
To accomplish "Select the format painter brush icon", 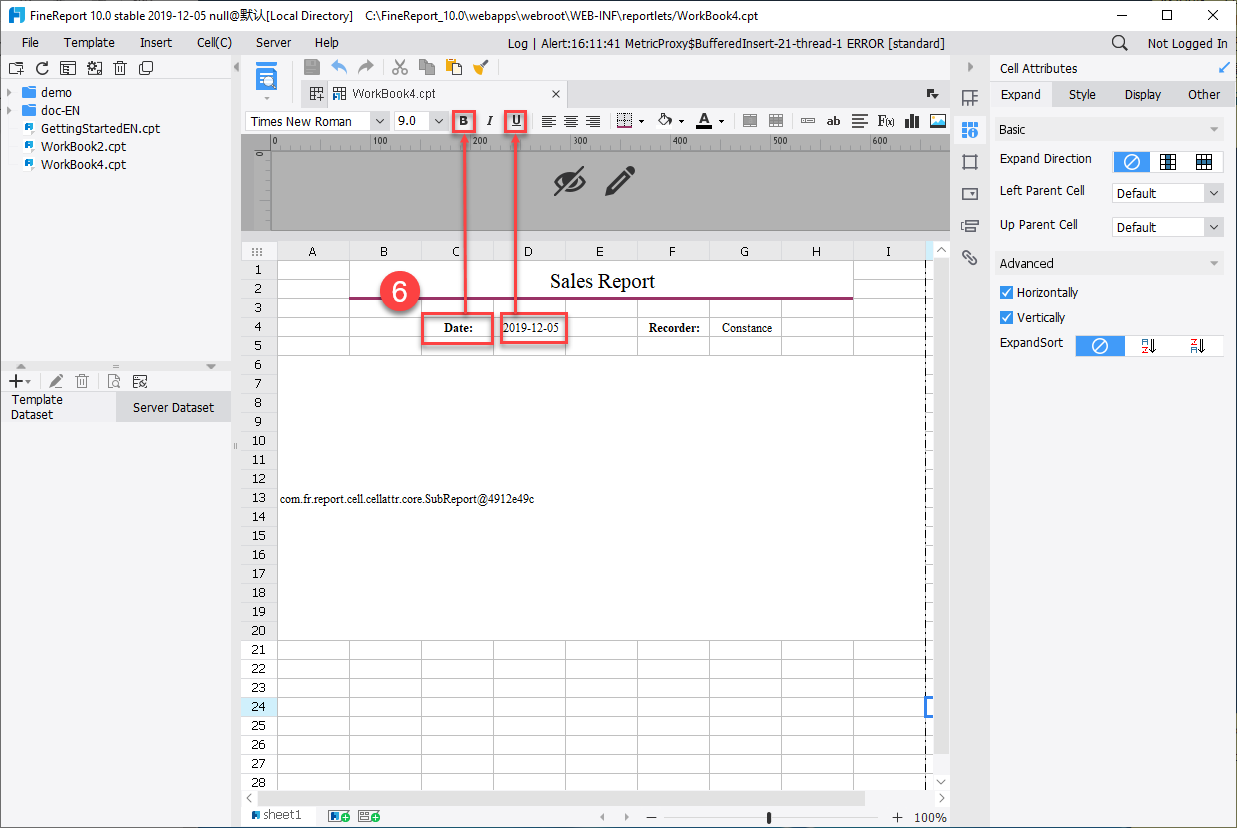I will click(481, 67).
